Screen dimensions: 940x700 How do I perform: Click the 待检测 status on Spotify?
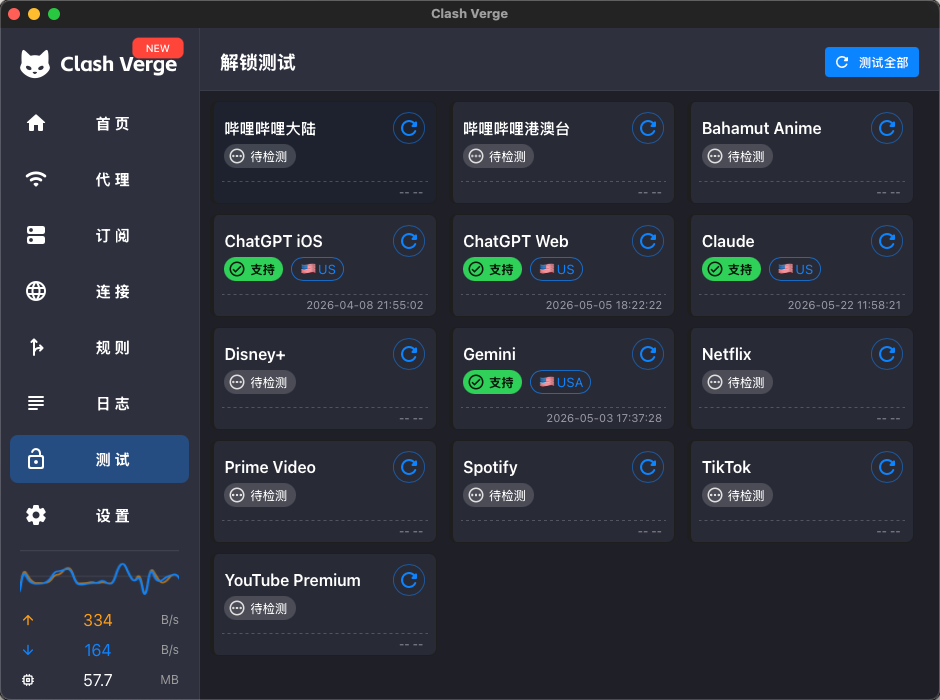click(x=498, y=495)
